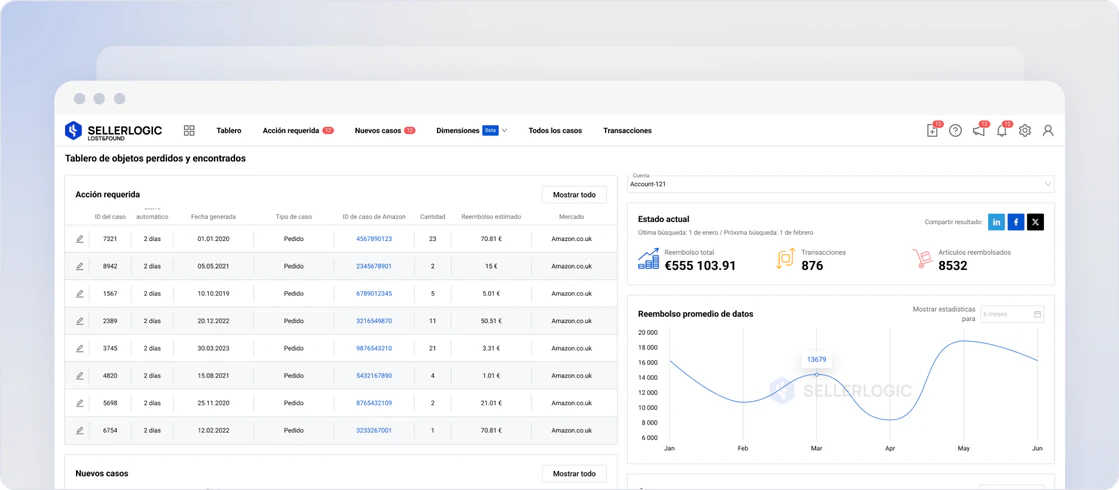Share result on LinkedIn

(996, 222)
